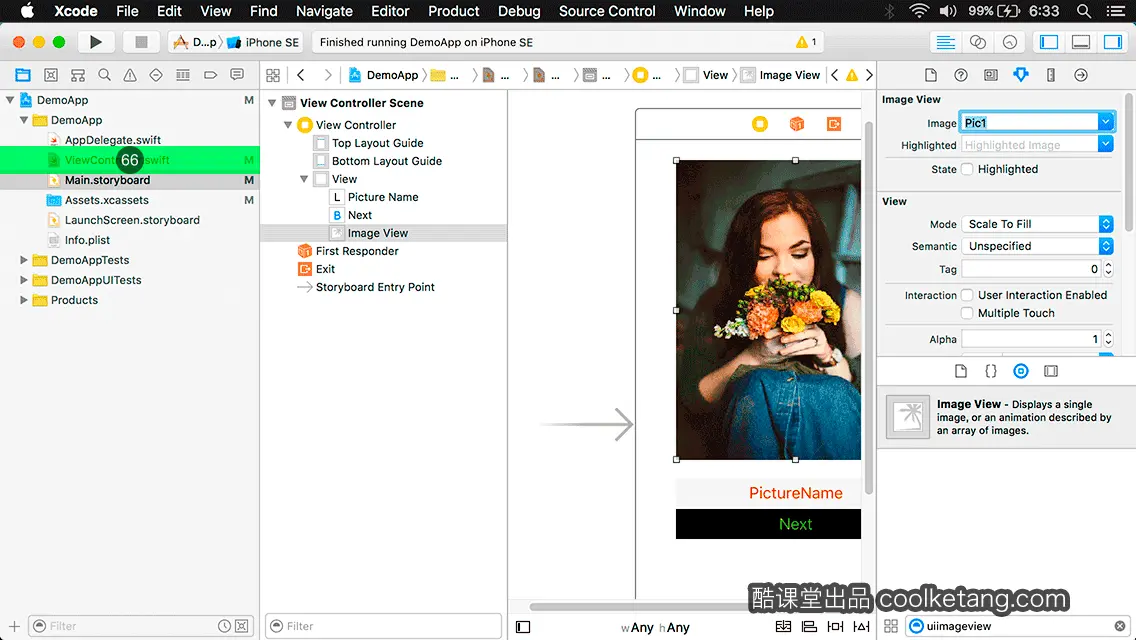Image resolution: width=1136 pixels, height=640 pixels.
Task: Open the Align constraints menu
Action: [809, 626]
